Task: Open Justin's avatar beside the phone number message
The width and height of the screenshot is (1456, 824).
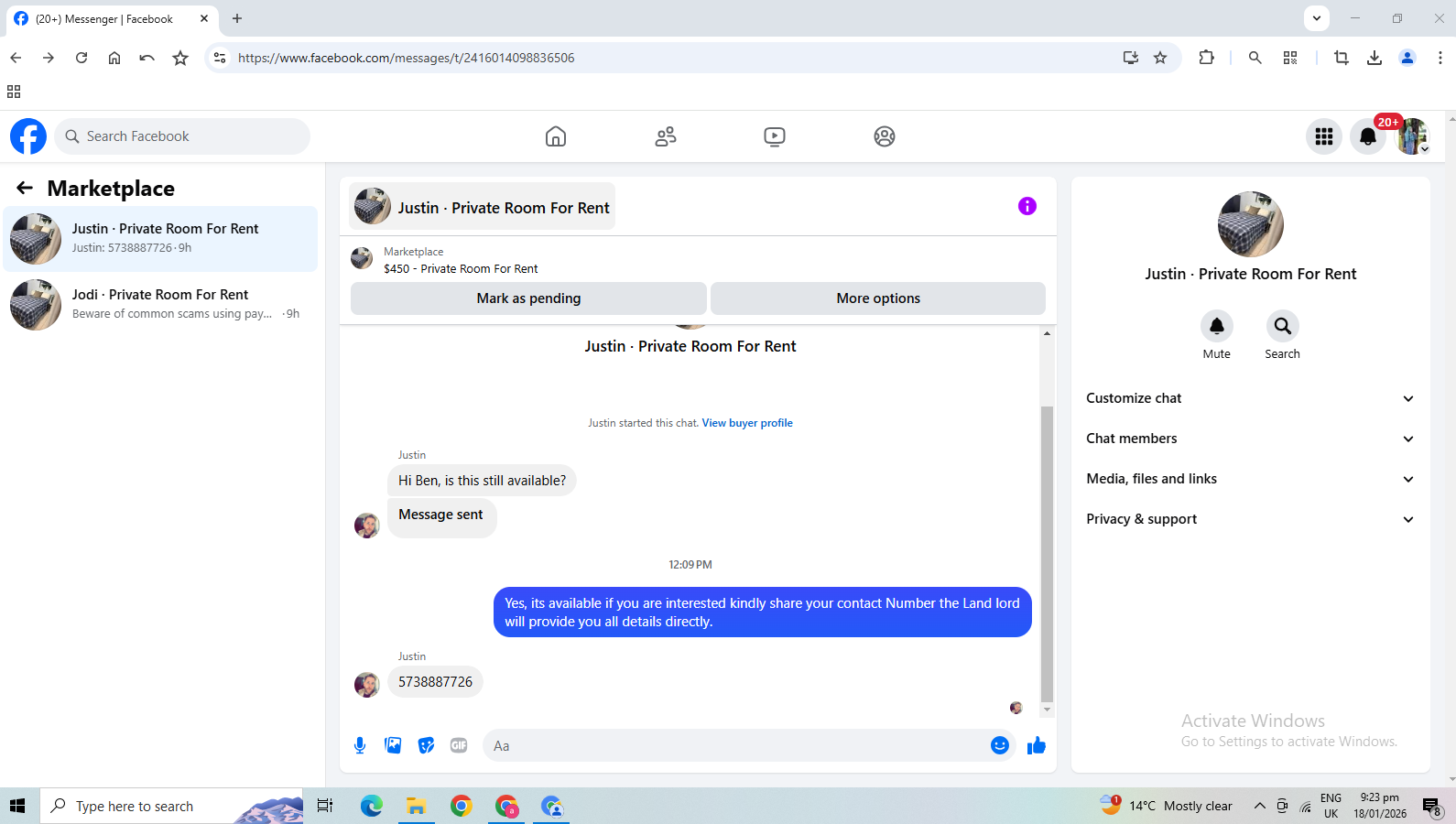Action: (x=367, y=685)
